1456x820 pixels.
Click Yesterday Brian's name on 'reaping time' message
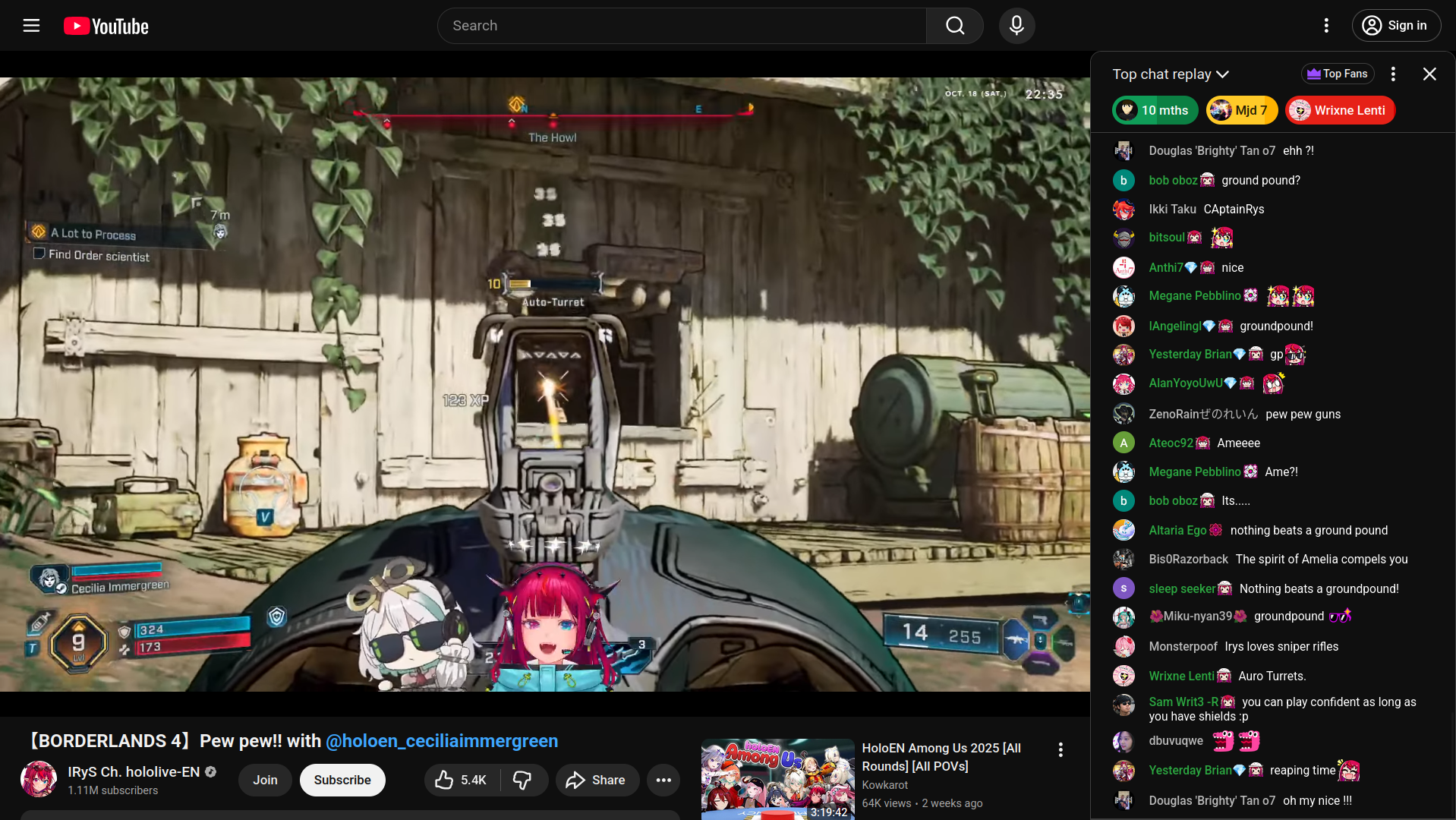[1190, 770]
